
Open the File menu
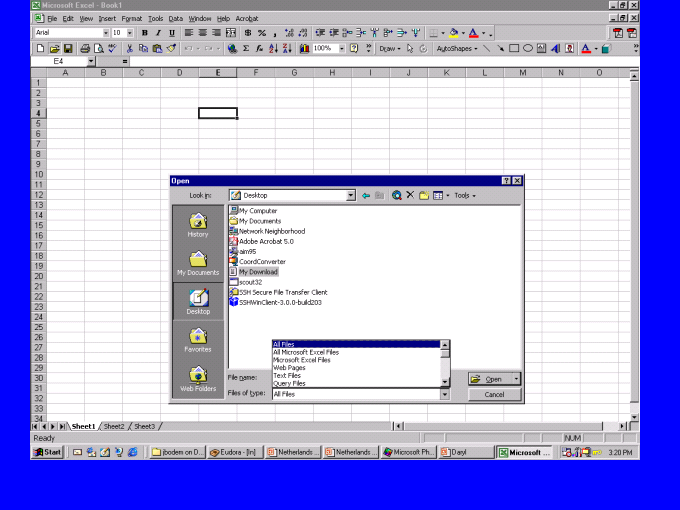click(52, 19)
